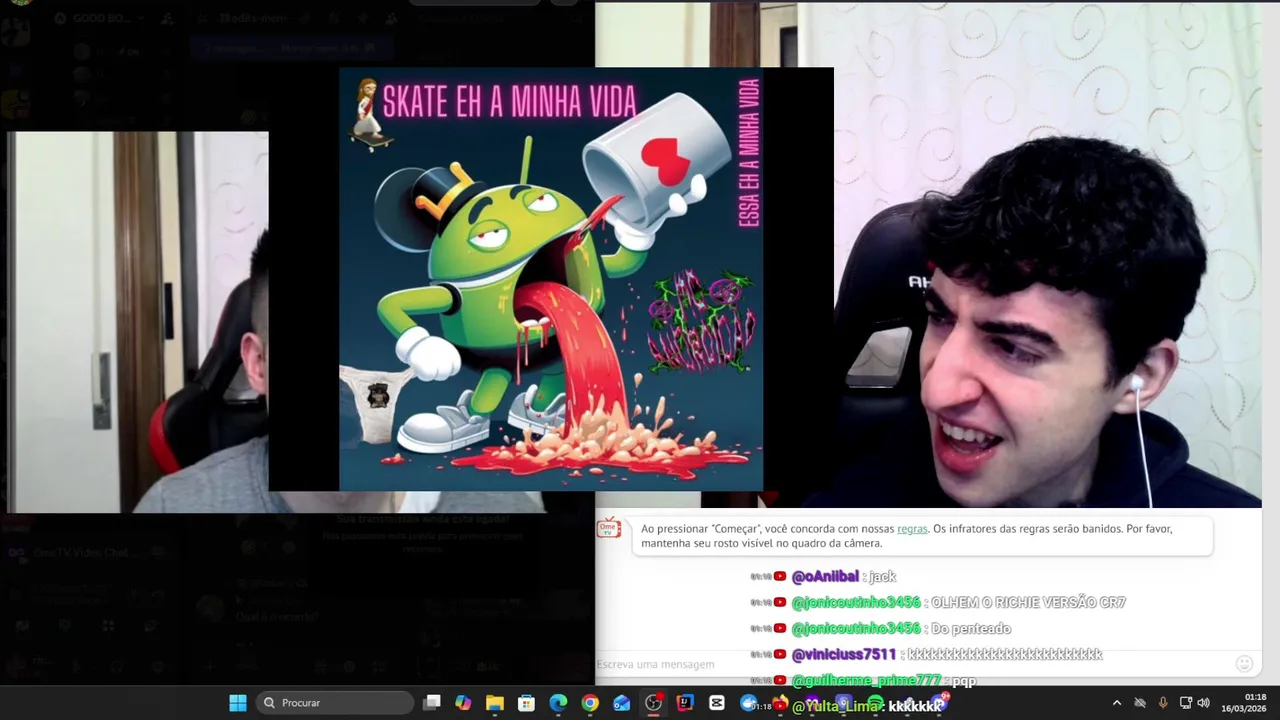Click the @viniciuss7511 chat username
The width and height of the screenshot is (1280, 720).
tap(844, 655)
